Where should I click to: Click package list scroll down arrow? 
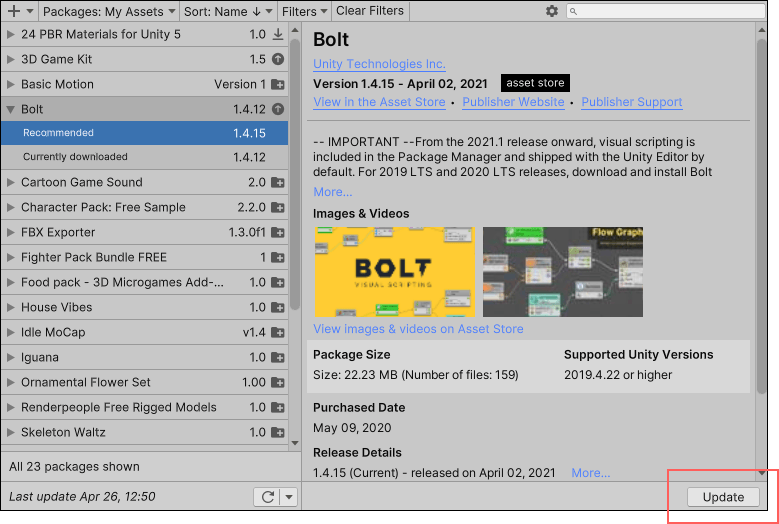tap(295, 443)
